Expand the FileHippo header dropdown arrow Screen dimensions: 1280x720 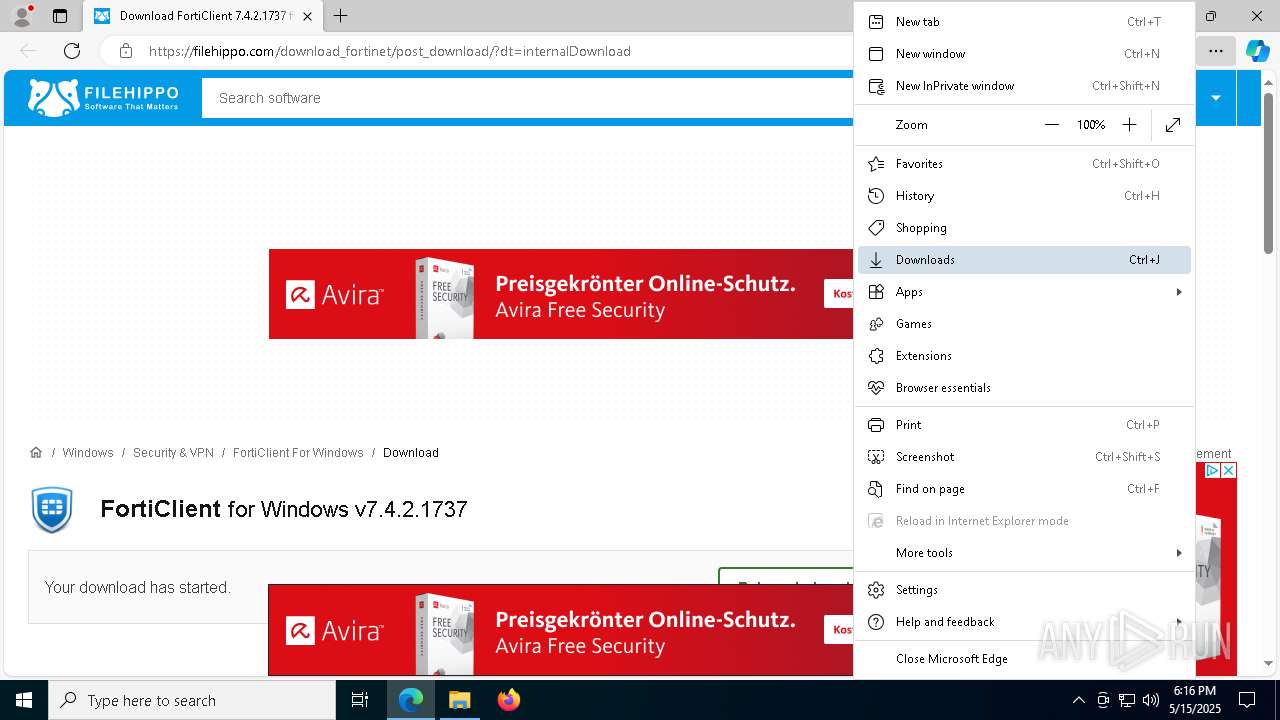coord(1216,98)
